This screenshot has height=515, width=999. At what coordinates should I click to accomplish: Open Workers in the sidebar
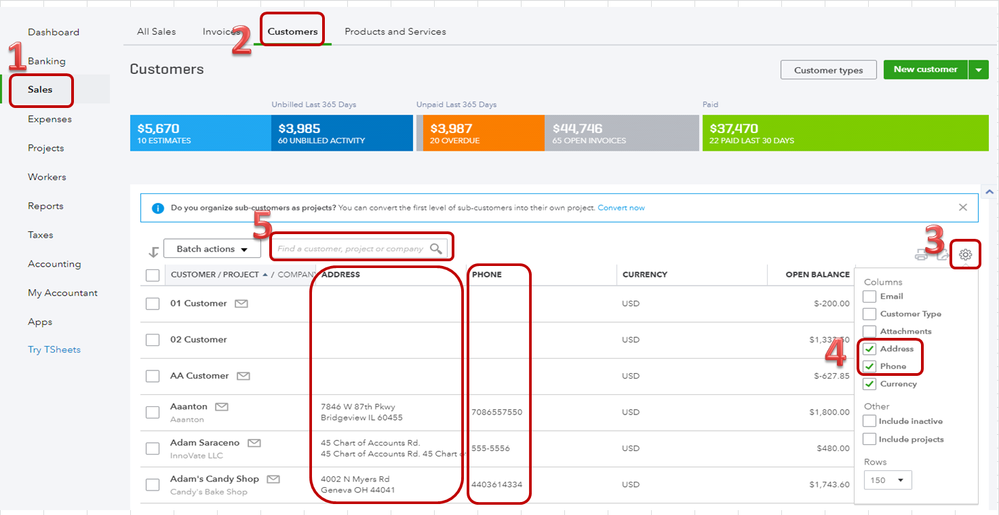(x=47, y=177)
